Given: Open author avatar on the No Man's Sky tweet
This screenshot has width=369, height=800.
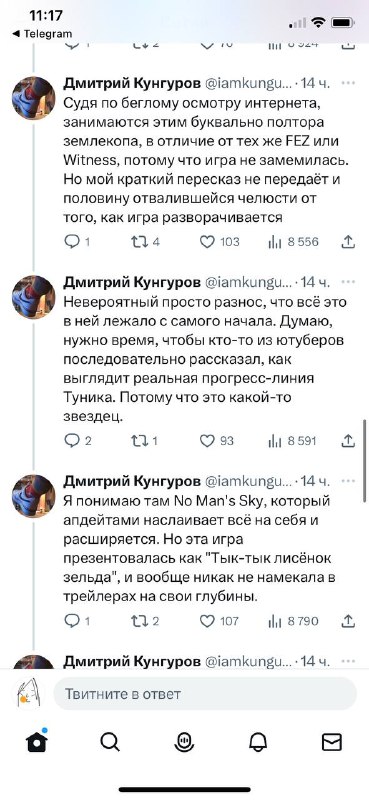Looking at the screenshot, I should point(34,496).
